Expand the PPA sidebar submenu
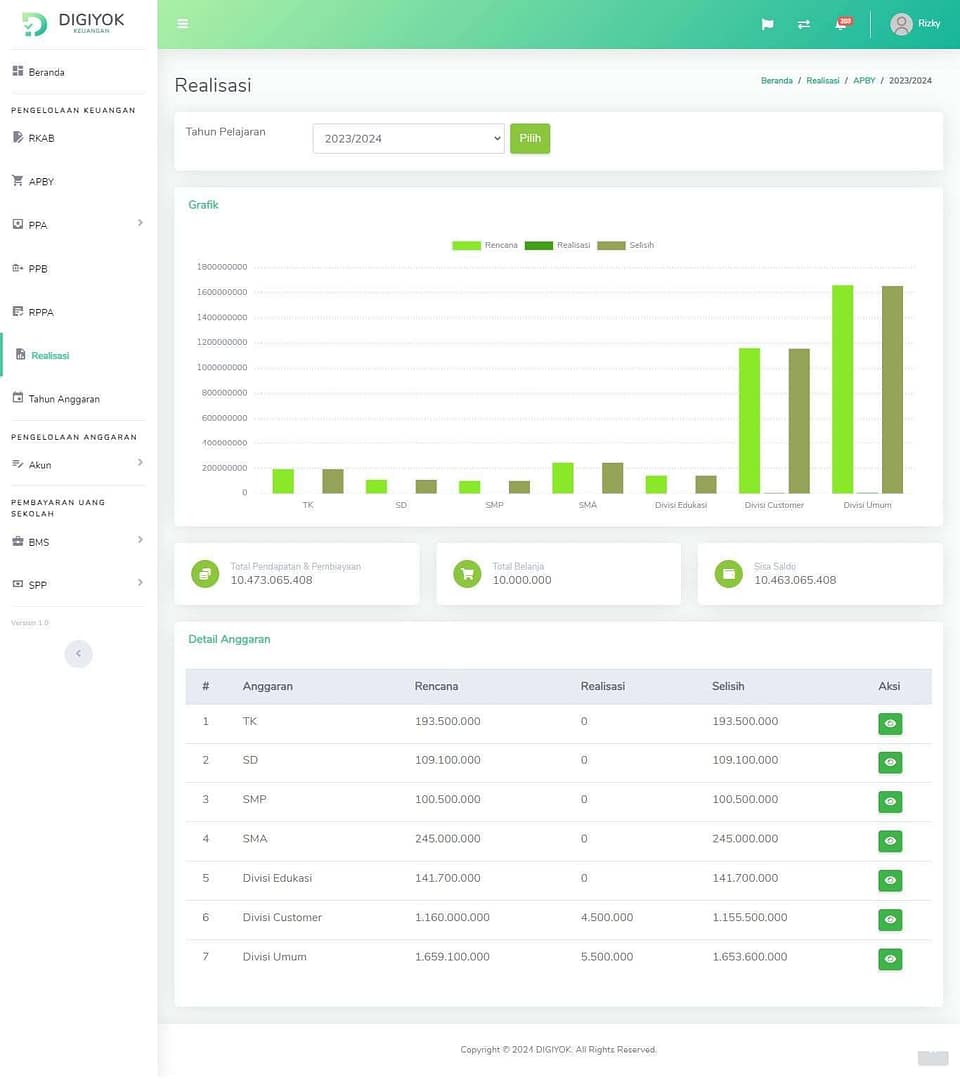The width and height of the screenshot is (960, 1079). [x=140, y=223]
